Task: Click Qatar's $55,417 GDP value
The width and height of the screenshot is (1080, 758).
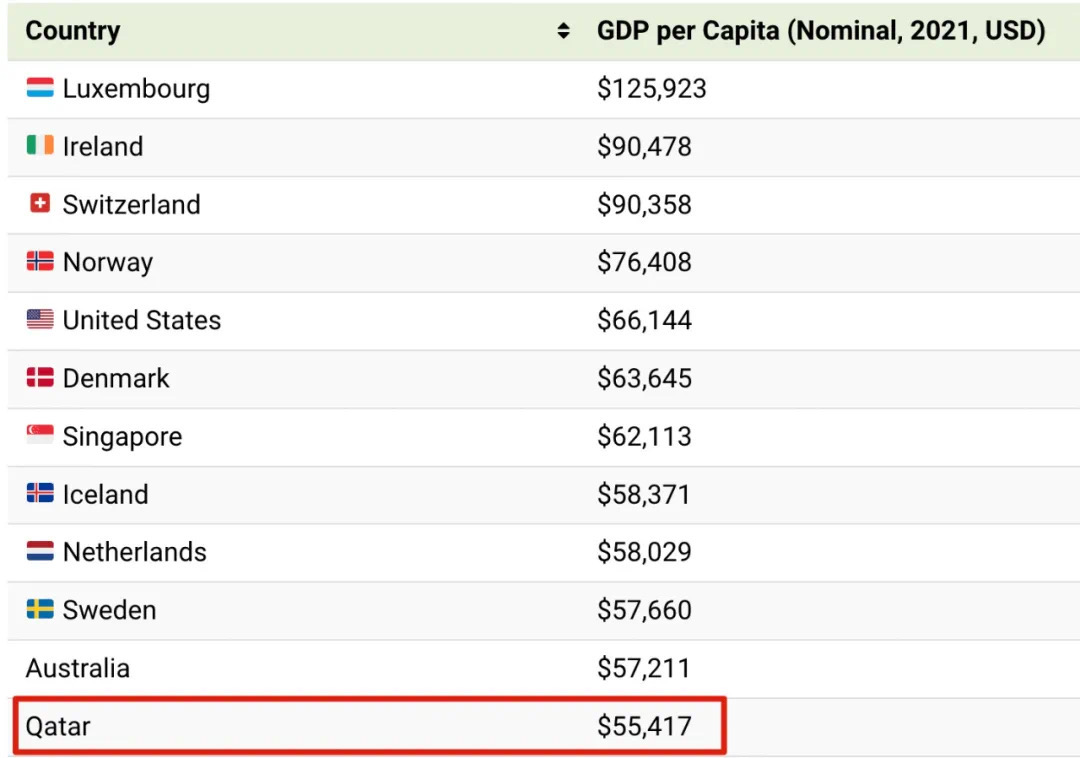Action: [x=644, y=726]
